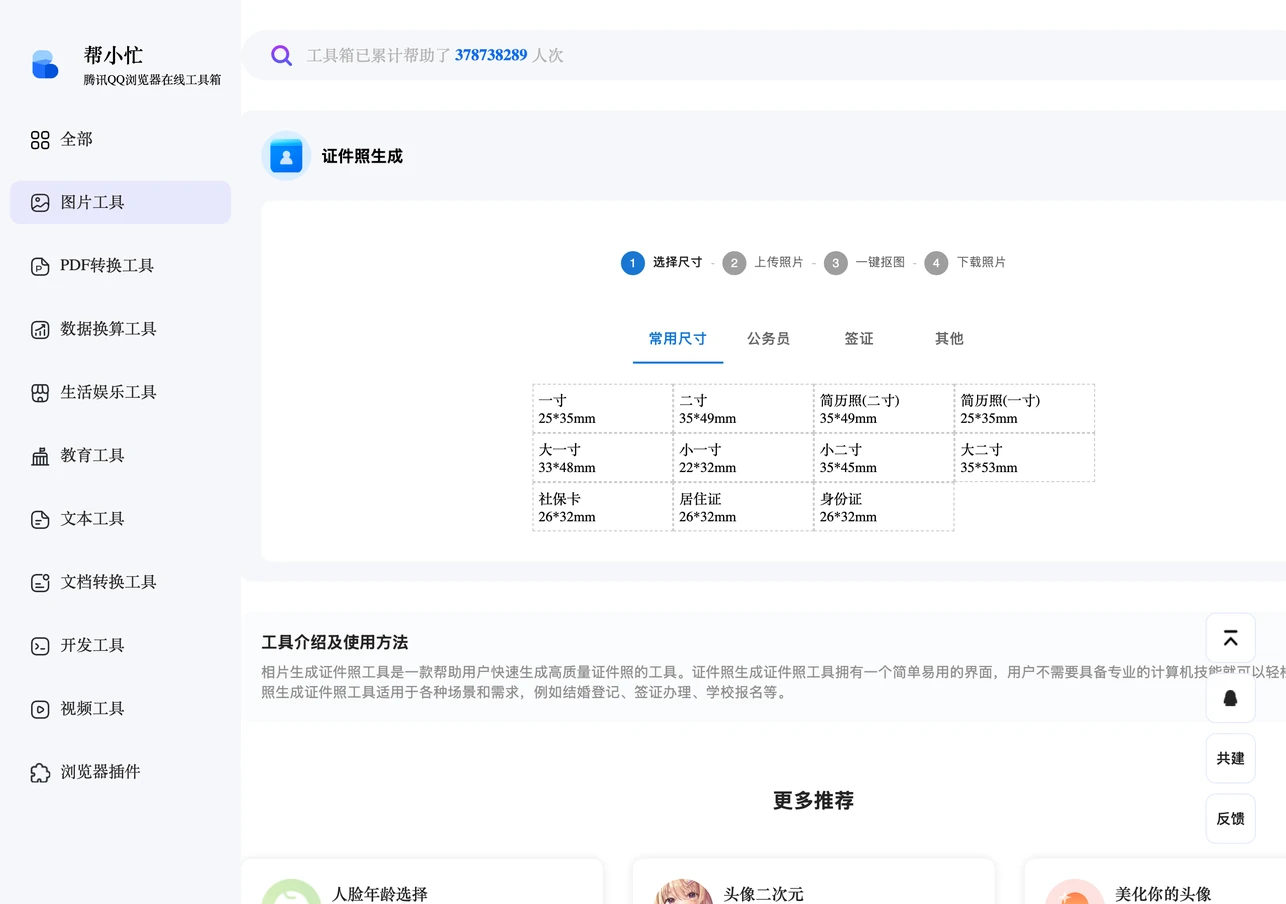Click the 开发工具 terminal icon
The width and height of the screenshot is (1286, 904).
(40, 646)
